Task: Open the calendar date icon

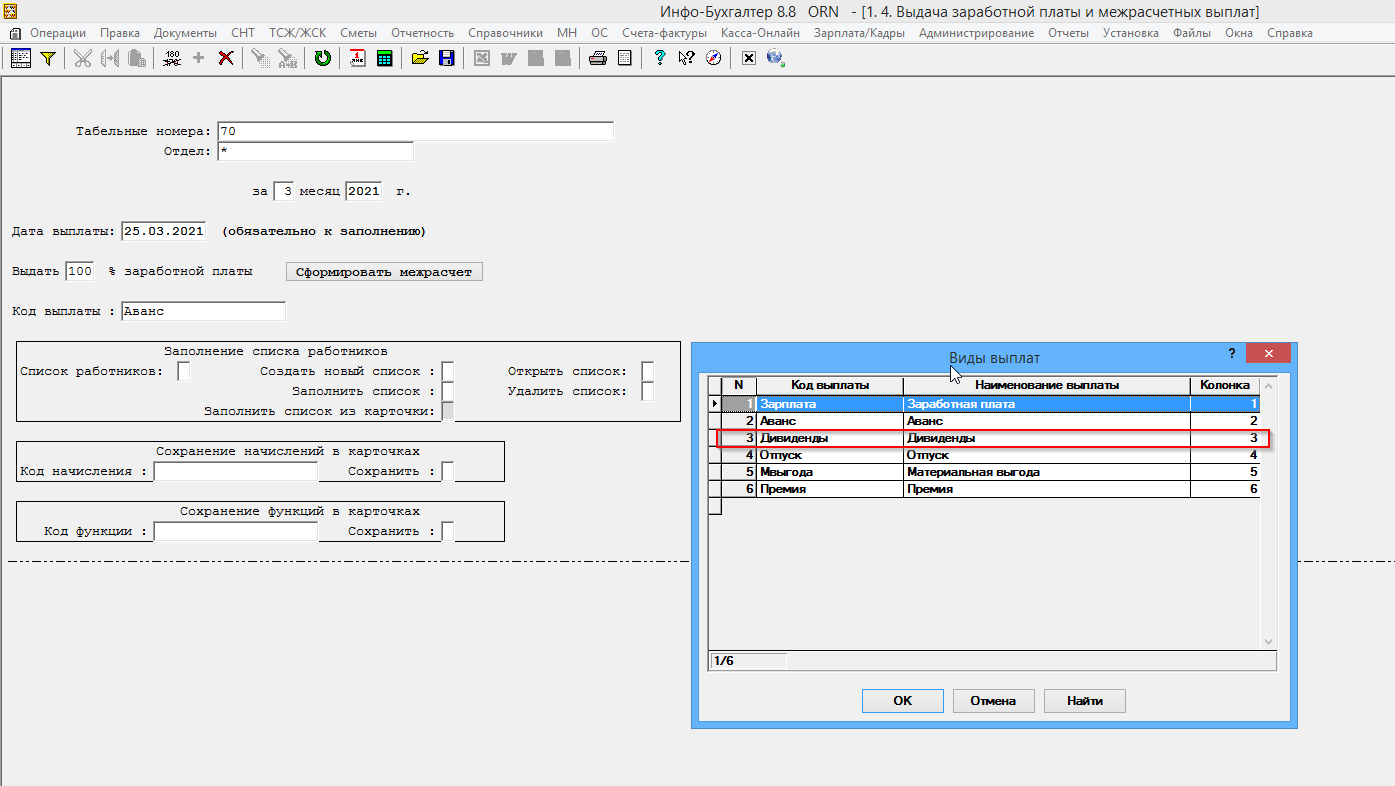Action: click(358, 58)
